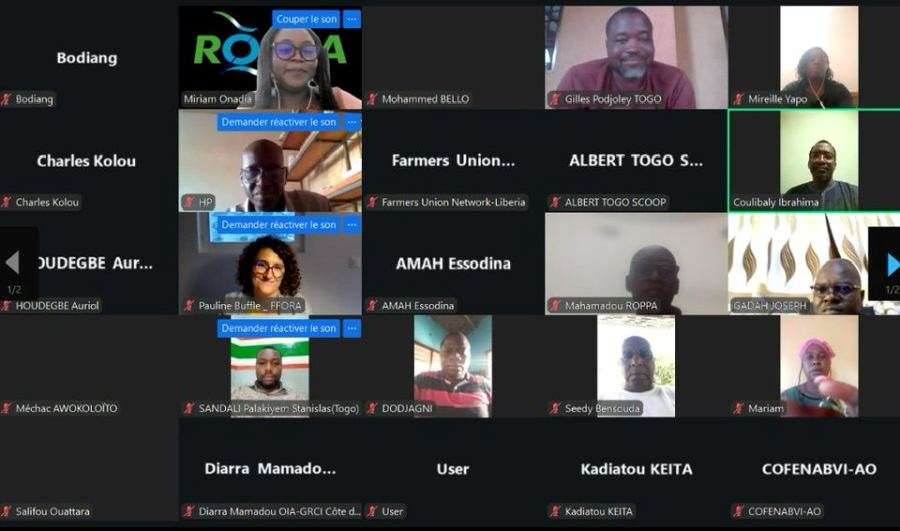
Task: Select Coulibaly Ibrahima's highlighted video tile
Action: (814, 161)
